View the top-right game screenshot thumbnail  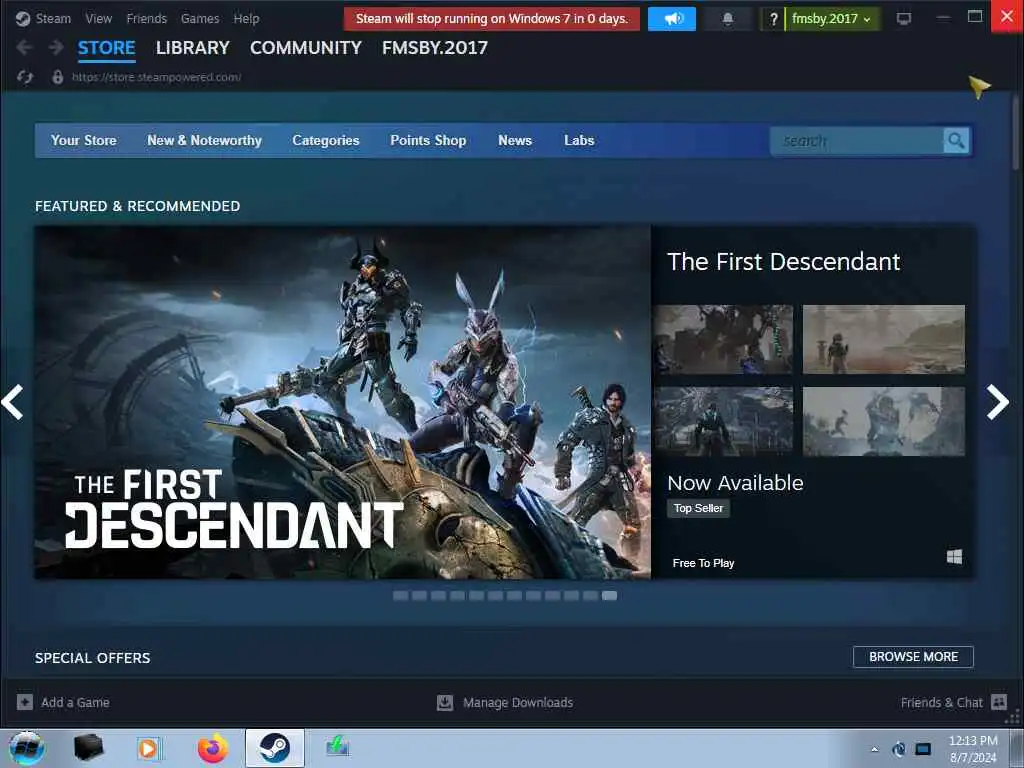[x=884, y=340]
